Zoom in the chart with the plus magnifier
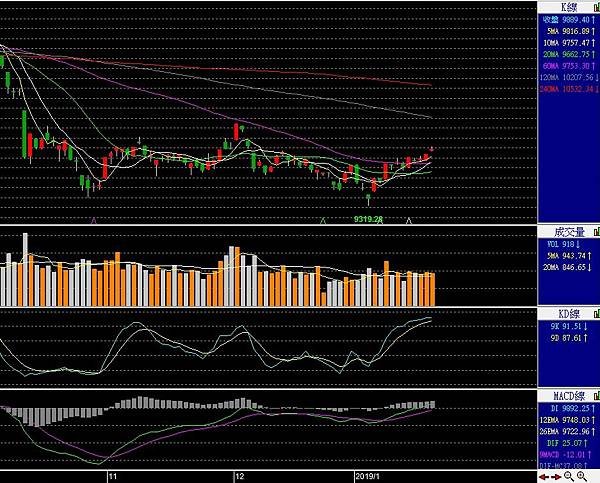Viewport: 600px width, 483px height. [582, 476]
